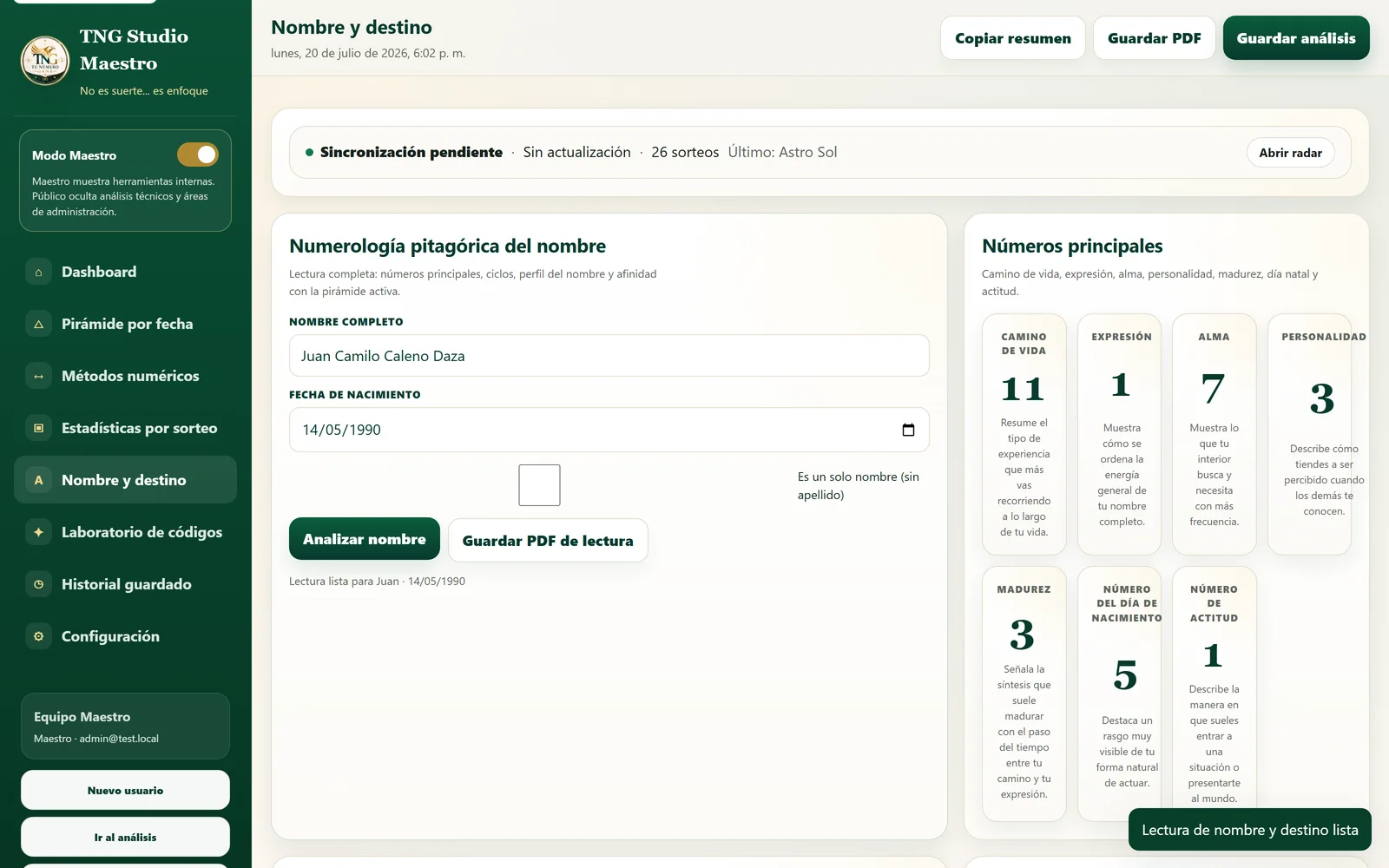Click the Nombre y destino letter A icon
Viewport: 1389px width, 868px height.
click(38, 480)
